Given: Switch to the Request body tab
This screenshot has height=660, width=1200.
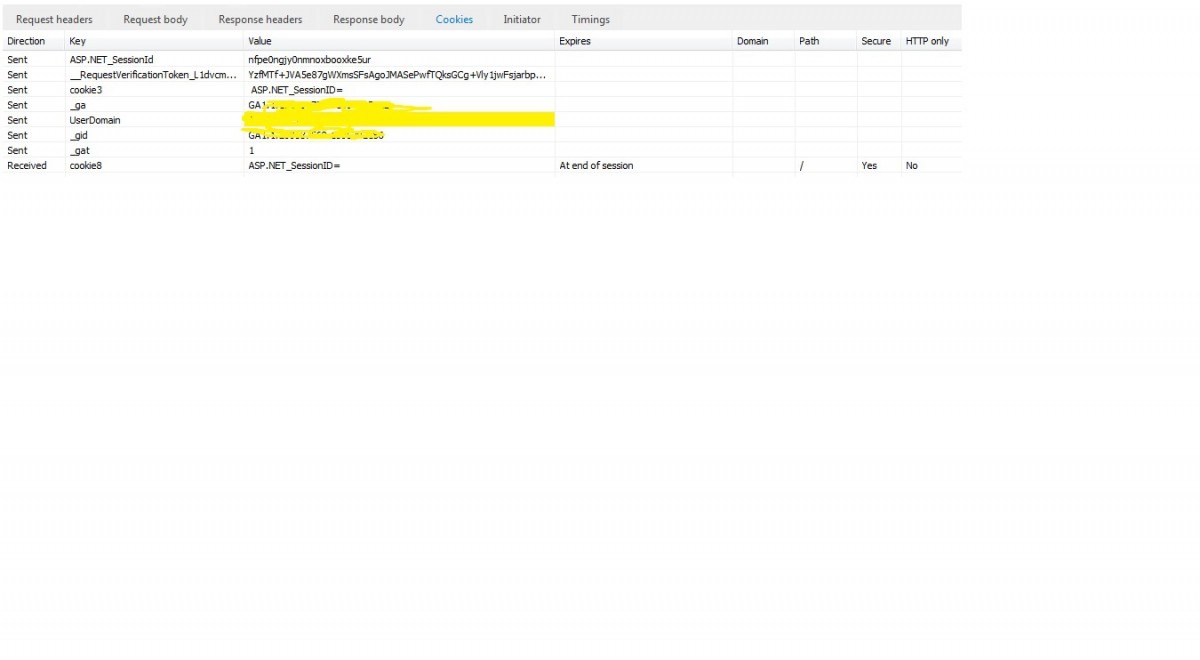Looking at the screenshot, I should coord(155,19).
